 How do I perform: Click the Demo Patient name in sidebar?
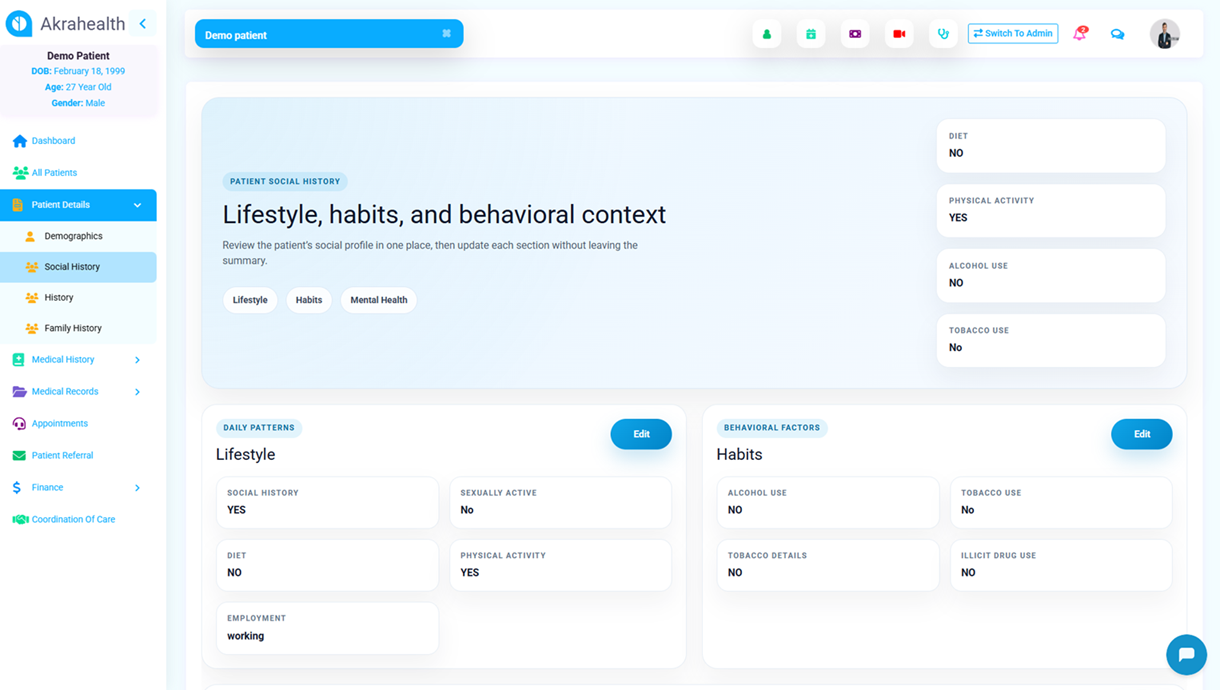[x=78, y=56]
